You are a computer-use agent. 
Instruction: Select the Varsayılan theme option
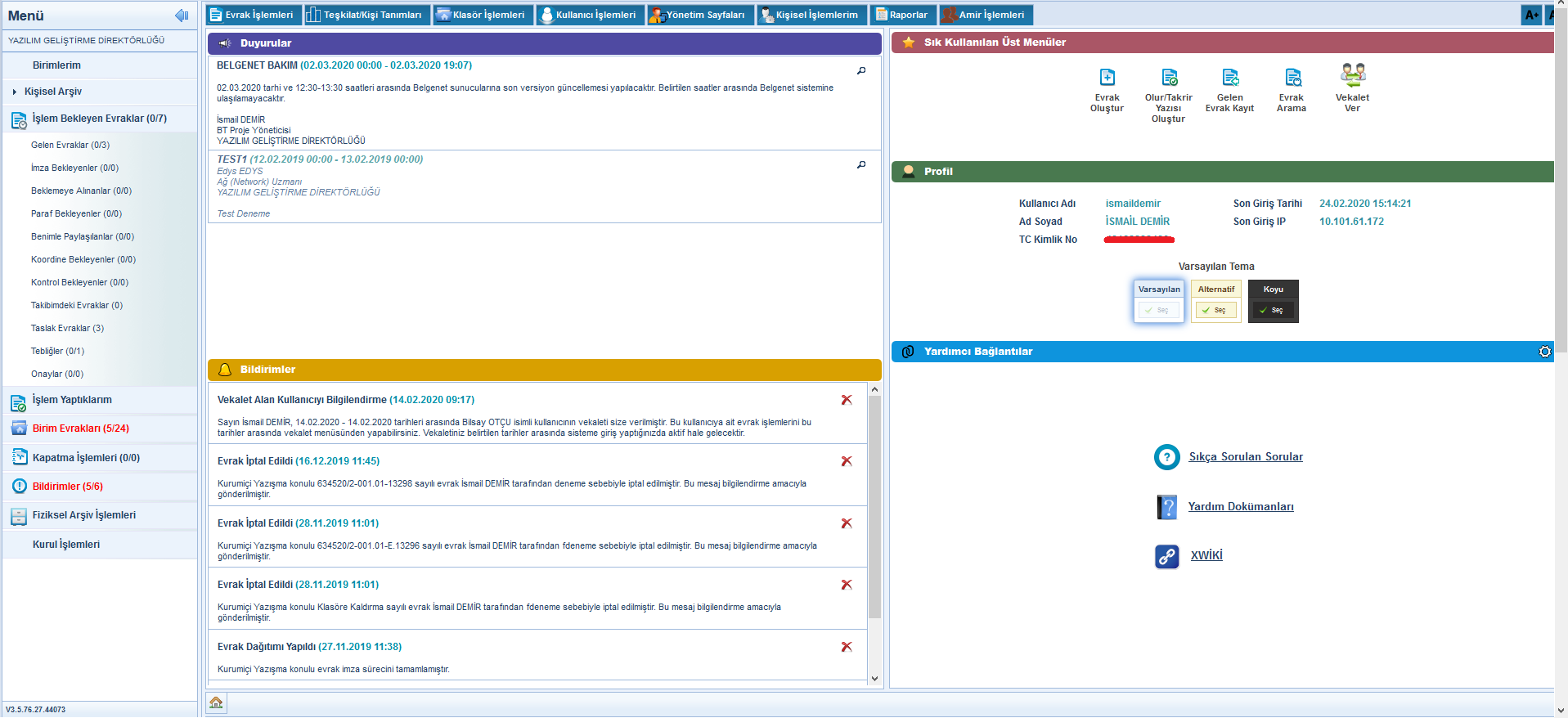pos(1158,310)
